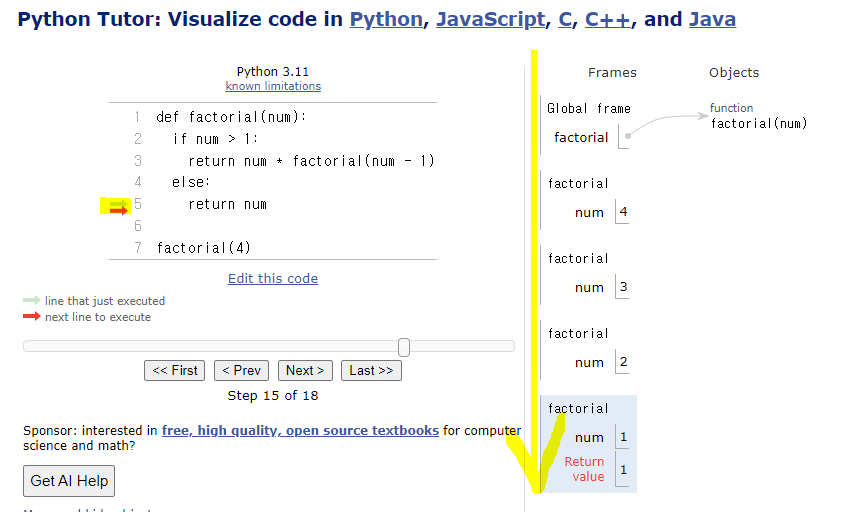Click the Return value label in the active frame

(x=585, y=469)
